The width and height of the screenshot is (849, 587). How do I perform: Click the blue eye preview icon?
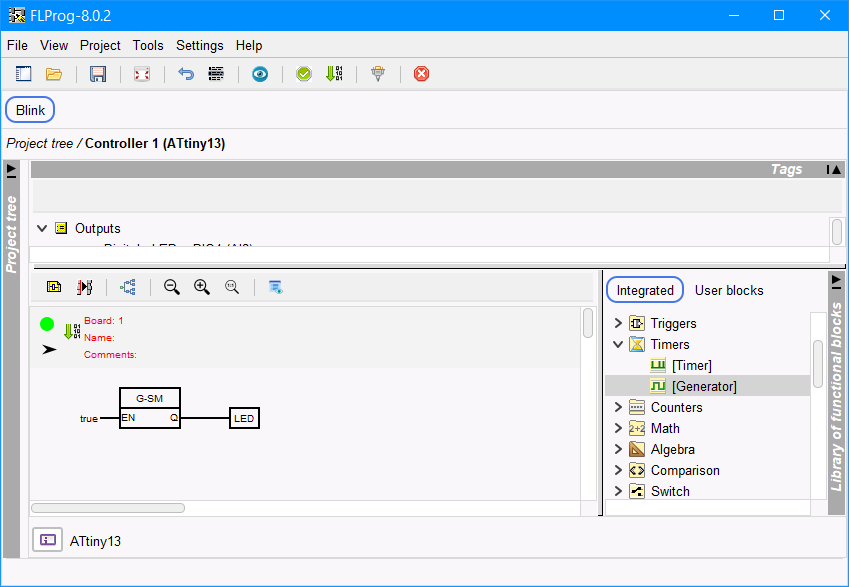pos(260,74)
